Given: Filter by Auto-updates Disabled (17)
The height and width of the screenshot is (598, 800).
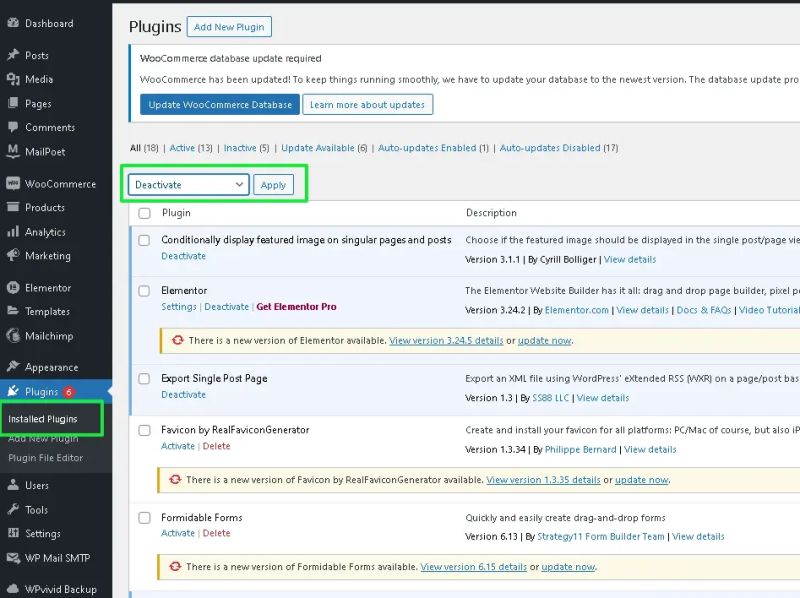Looking at the screenshot, I should pos(559,148).
